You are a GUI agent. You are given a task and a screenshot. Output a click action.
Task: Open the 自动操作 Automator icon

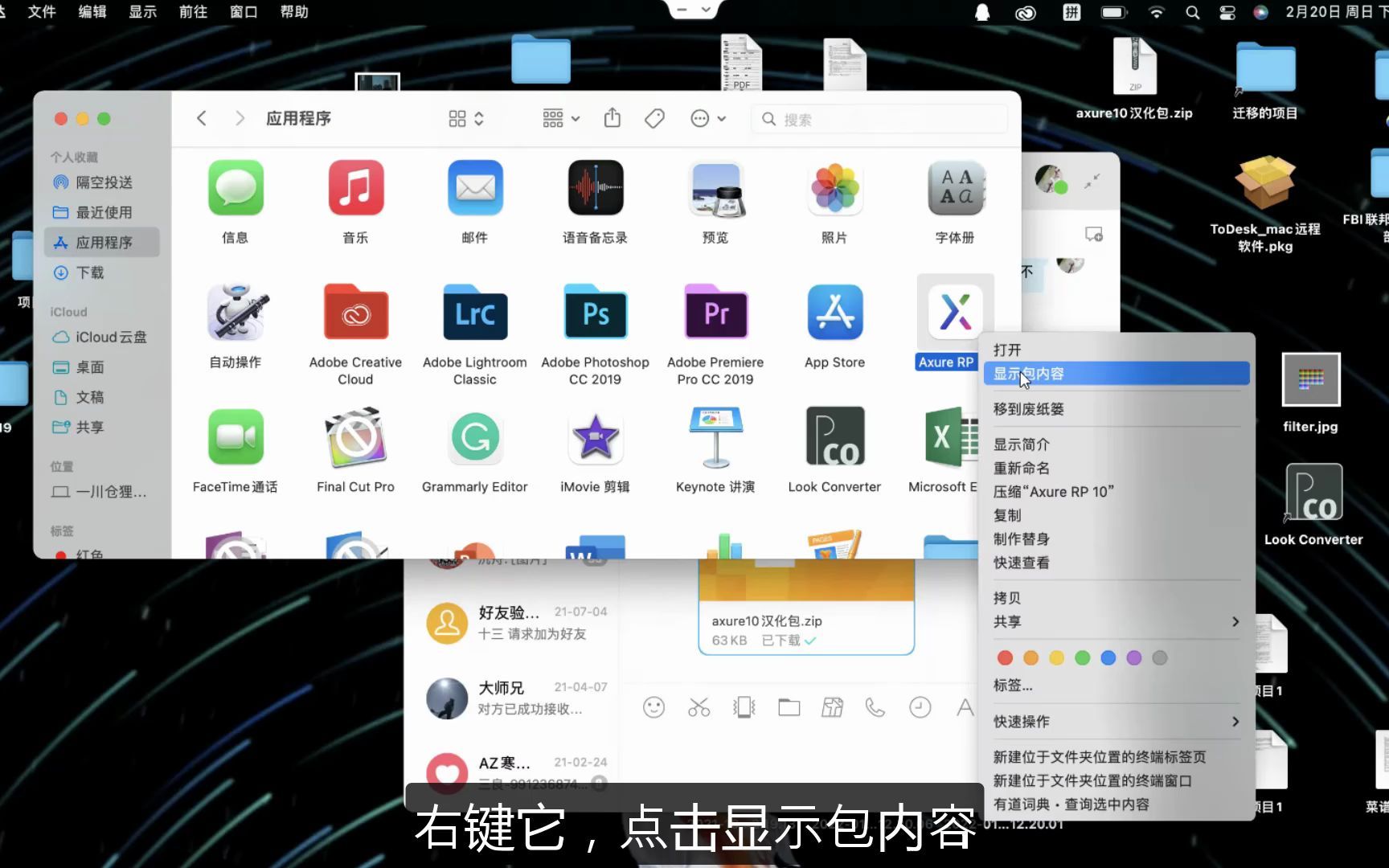pos(236,313)
